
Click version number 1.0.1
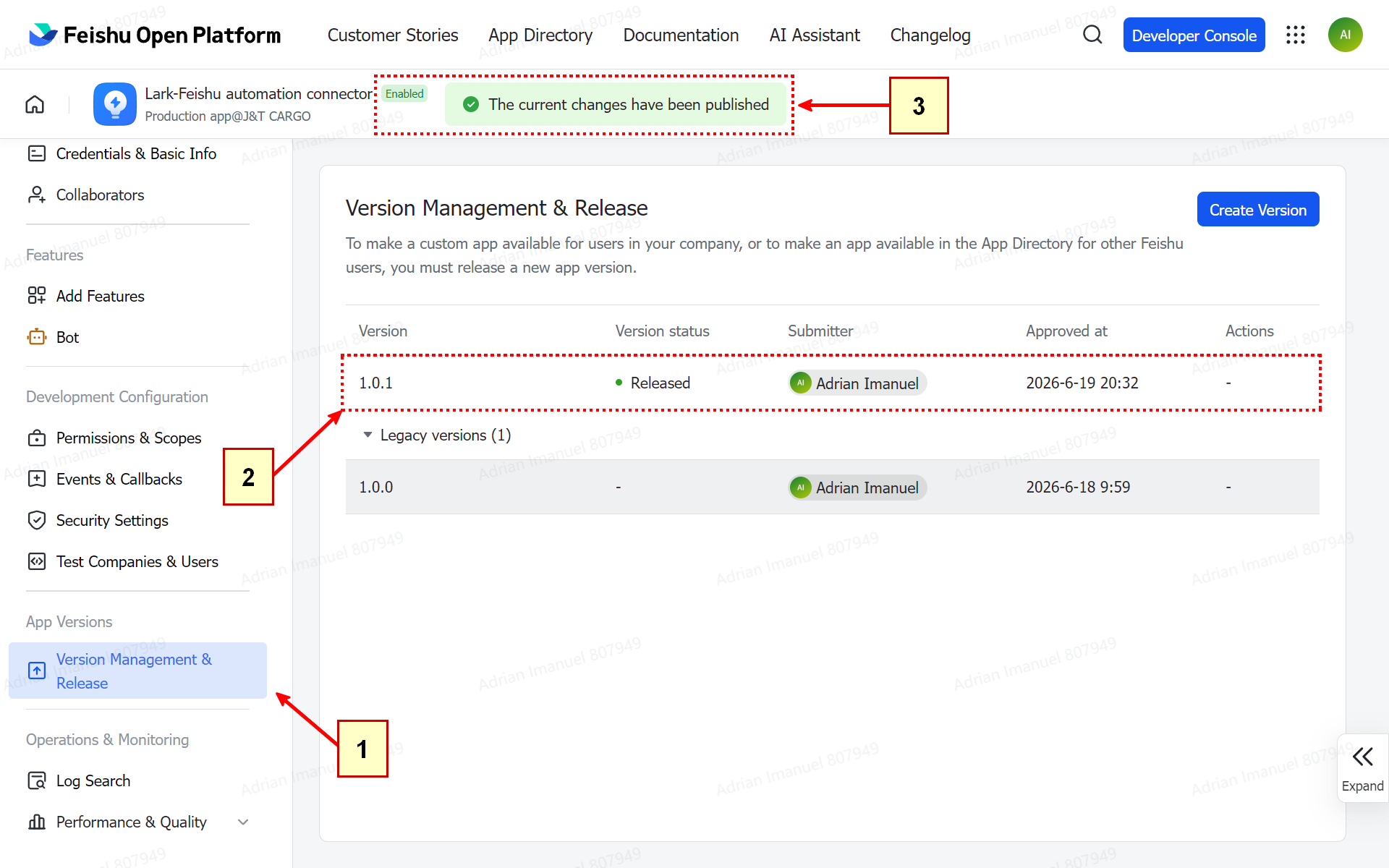point(376,383)
